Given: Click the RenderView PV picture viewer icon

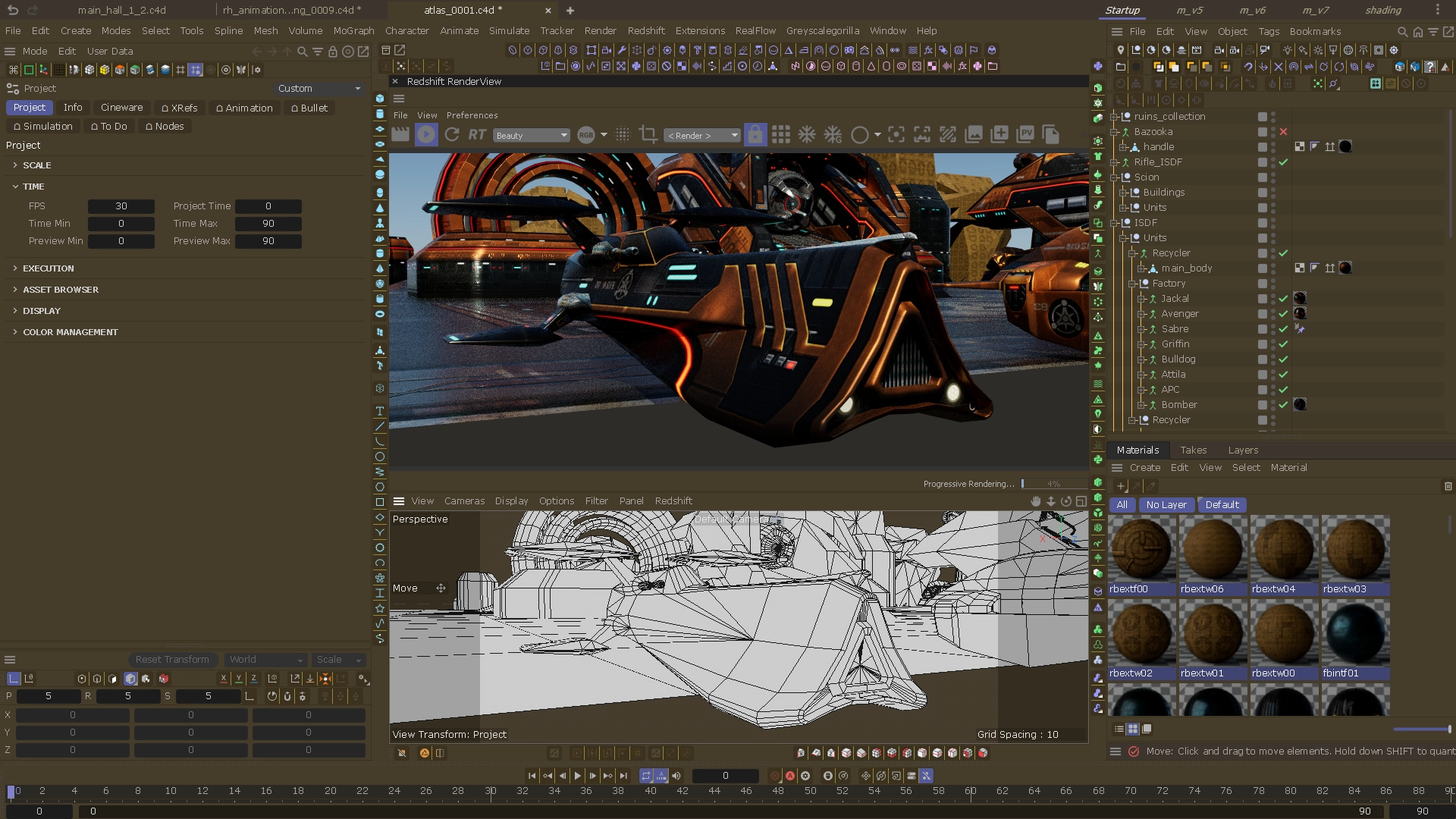Looking at the screenshot, I should pos(1026,135).
